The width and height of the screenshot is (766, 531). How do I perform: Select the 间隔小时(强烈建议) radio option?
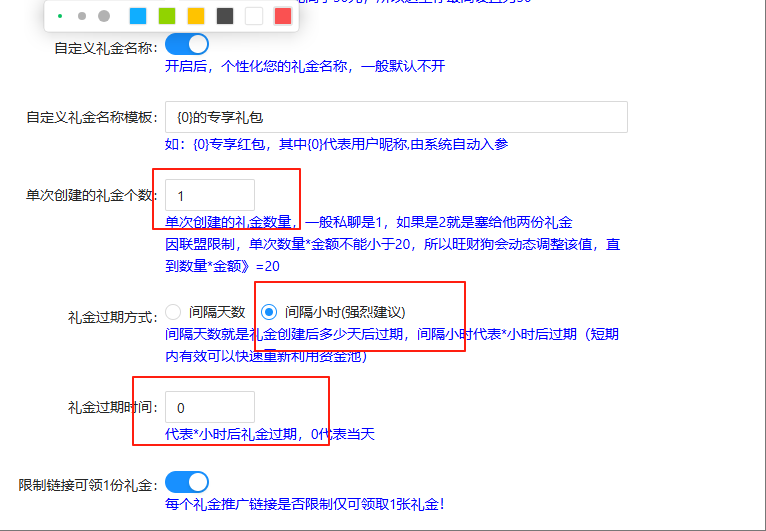pos(268,312)
